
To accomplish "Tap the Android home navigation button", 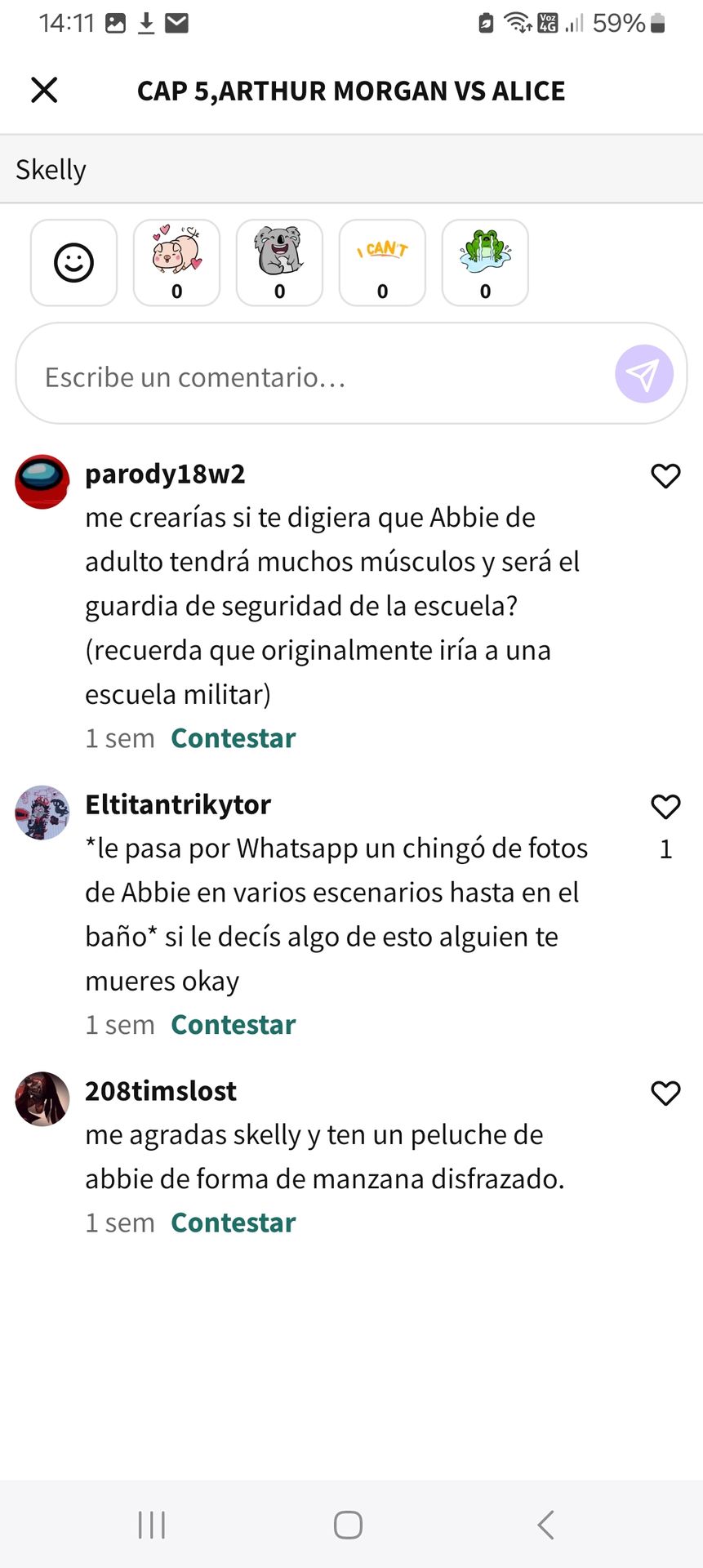I will pyautogui.click(x=348, y=1525).
